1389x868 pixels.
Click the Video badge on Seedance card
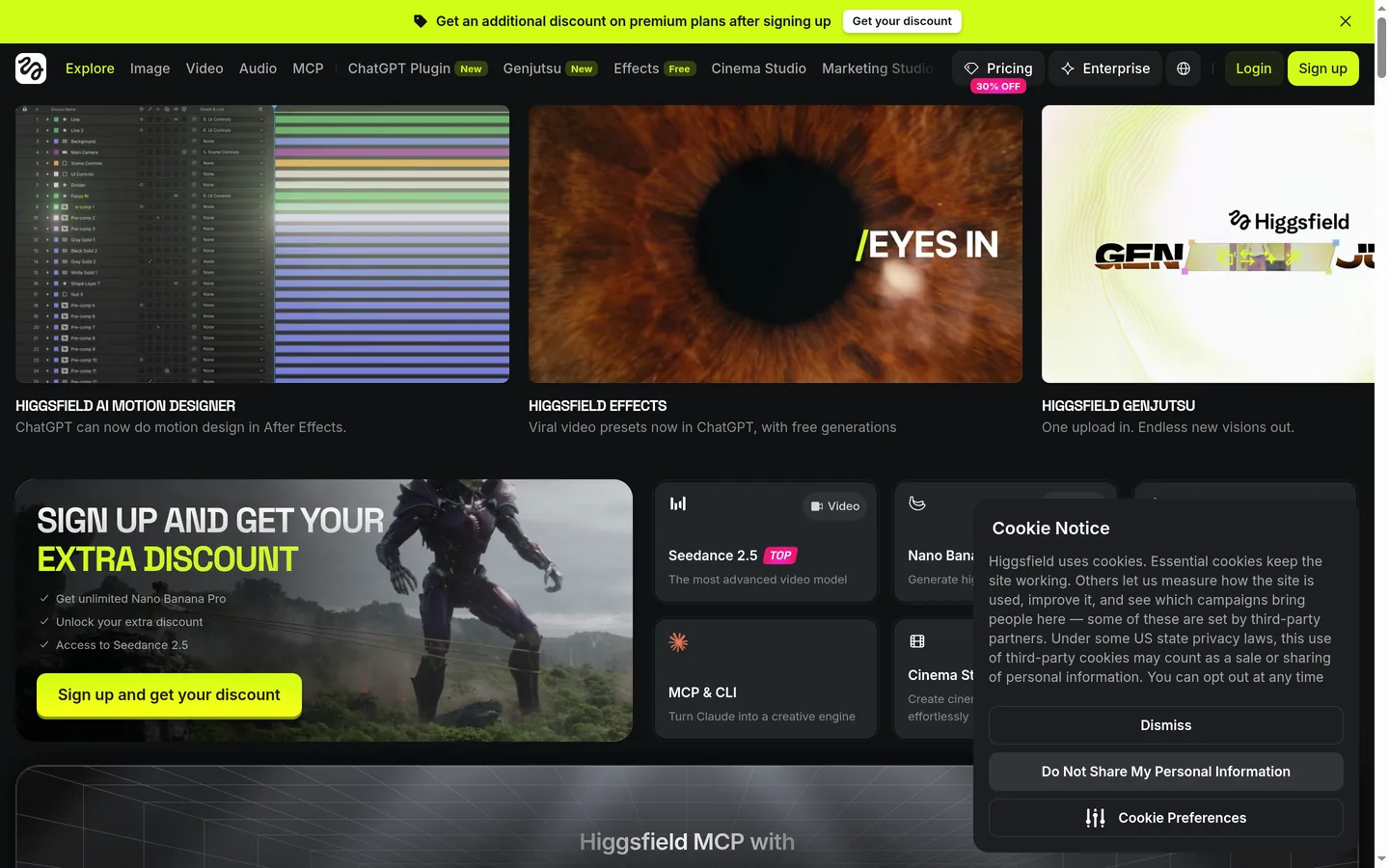click(x=835, y=506)
